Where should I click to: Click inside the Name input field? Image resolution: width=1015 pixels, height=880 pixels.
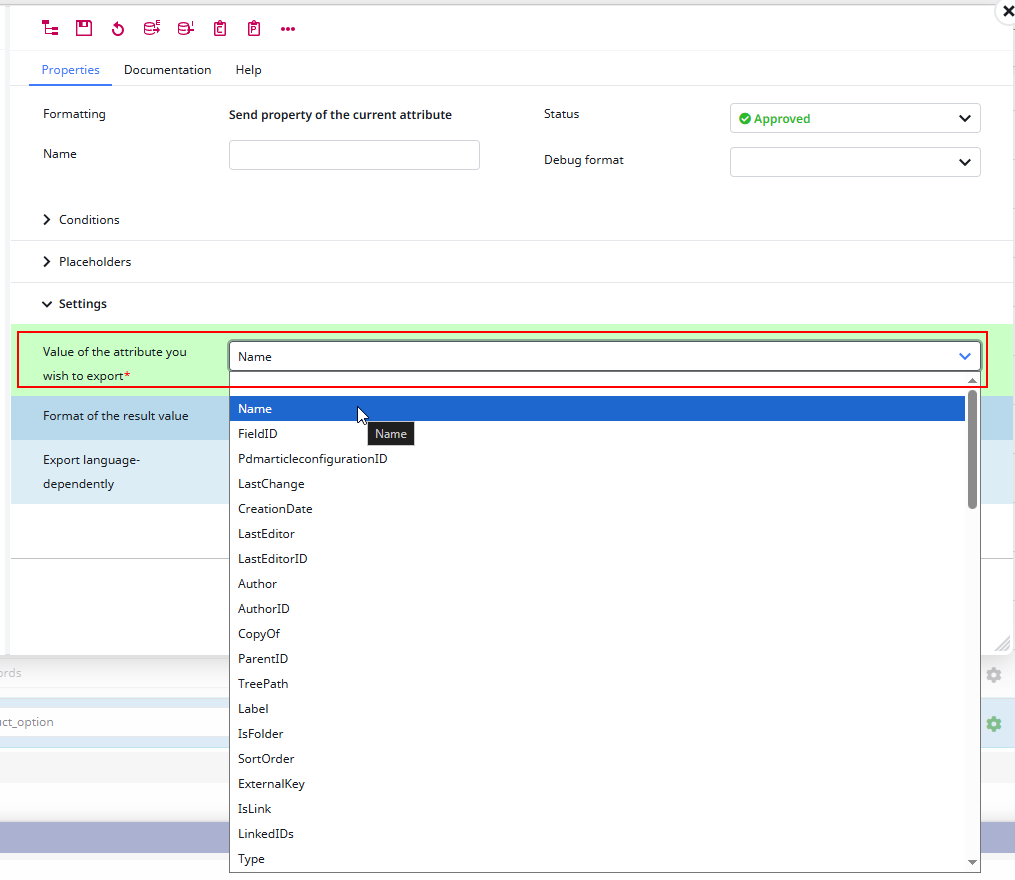pyautogui.click(x=354, y=155)
